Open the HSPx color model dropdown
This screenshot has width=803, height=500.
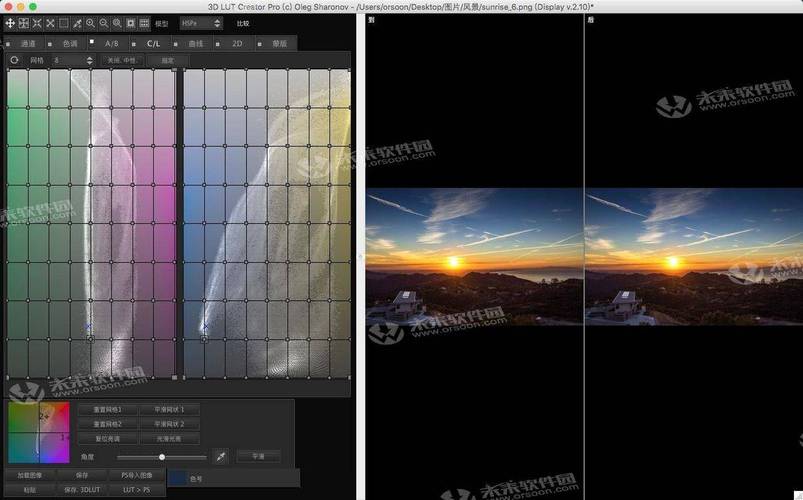click(201, 23)
